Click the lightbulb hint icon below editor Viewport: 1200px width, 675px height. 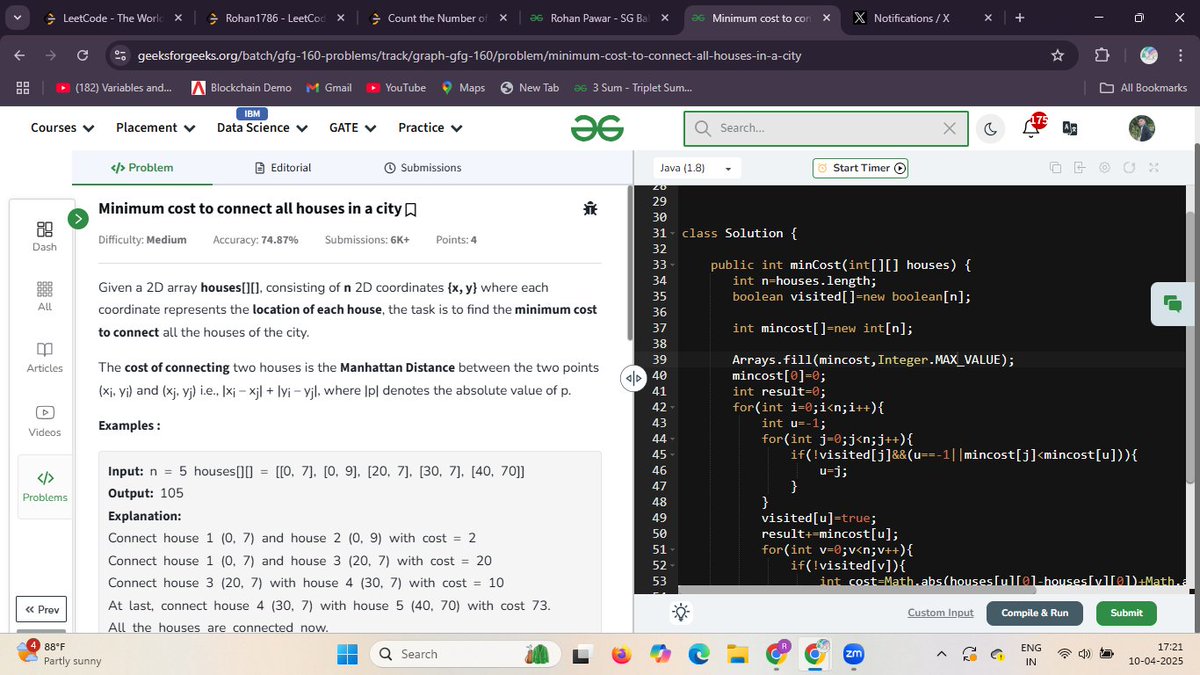click(680, 612)
